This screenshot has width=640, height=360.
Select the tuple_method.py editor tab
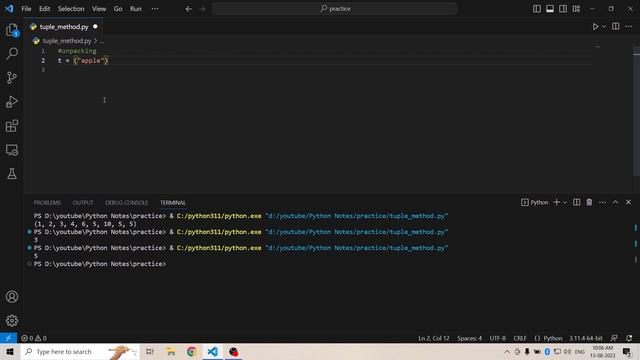click(x=64, y=27)
